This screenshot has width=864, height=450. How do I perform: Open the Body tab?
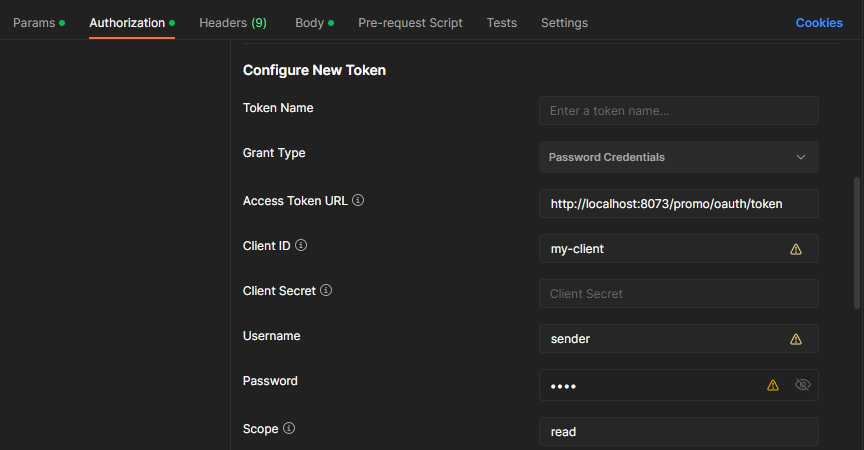(x=314, y=22)
